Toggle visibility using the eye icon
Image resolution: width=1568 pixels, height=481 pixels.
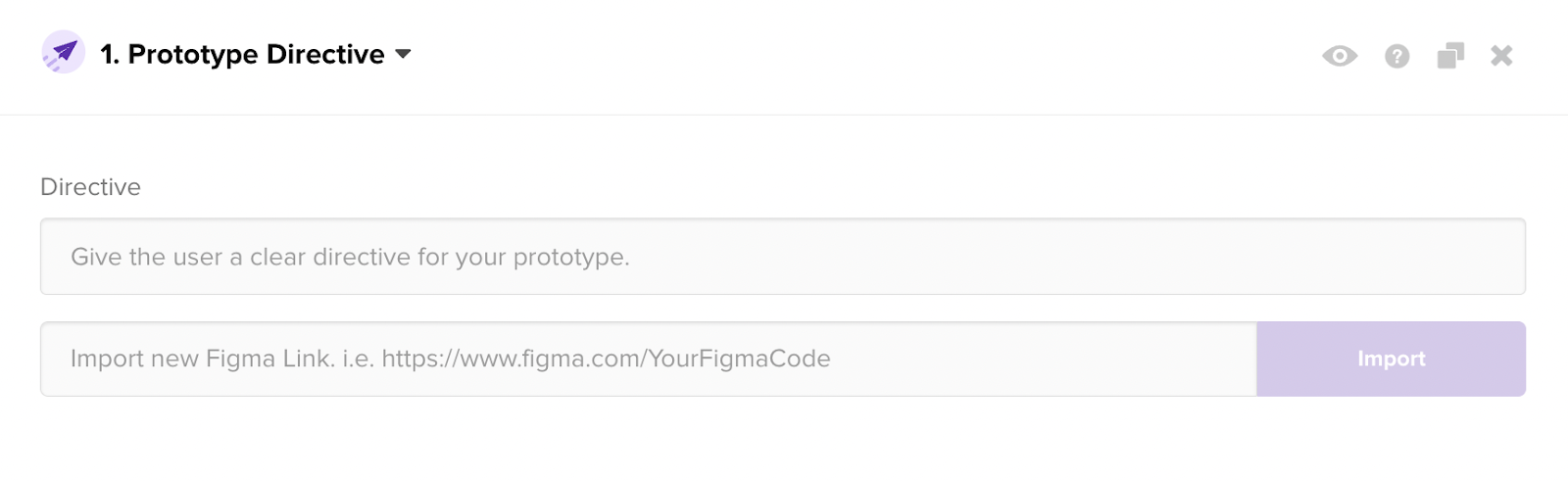(1340, 56)
